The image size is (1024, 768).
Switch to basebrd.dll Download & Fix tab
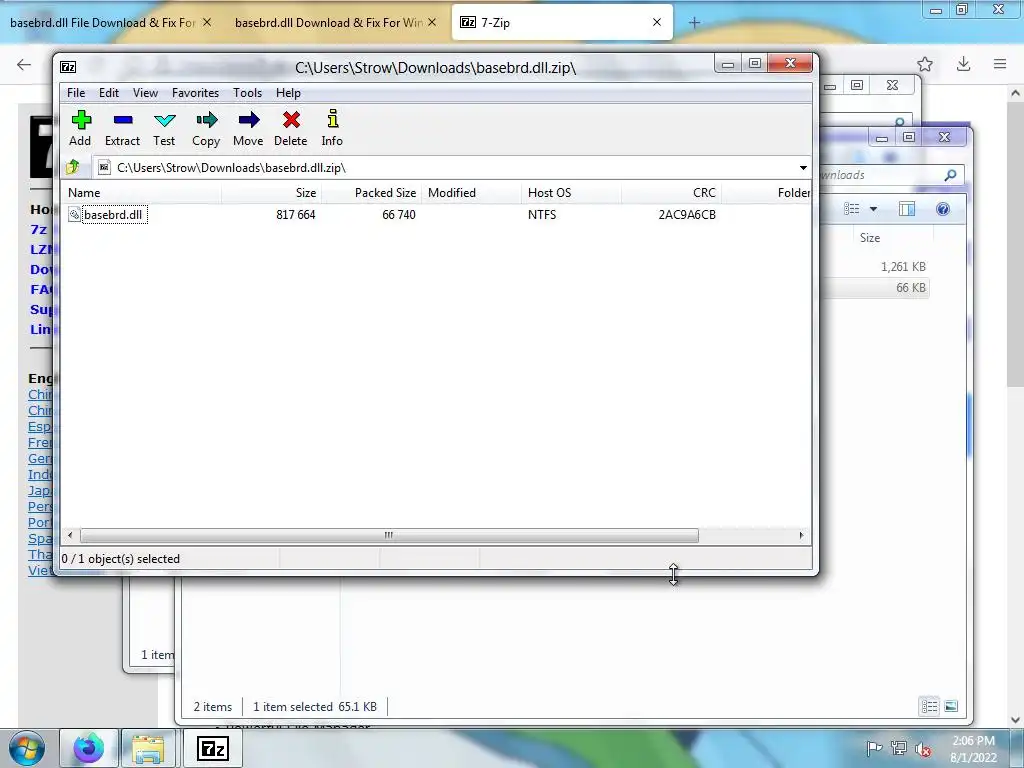tap(336, 23)
